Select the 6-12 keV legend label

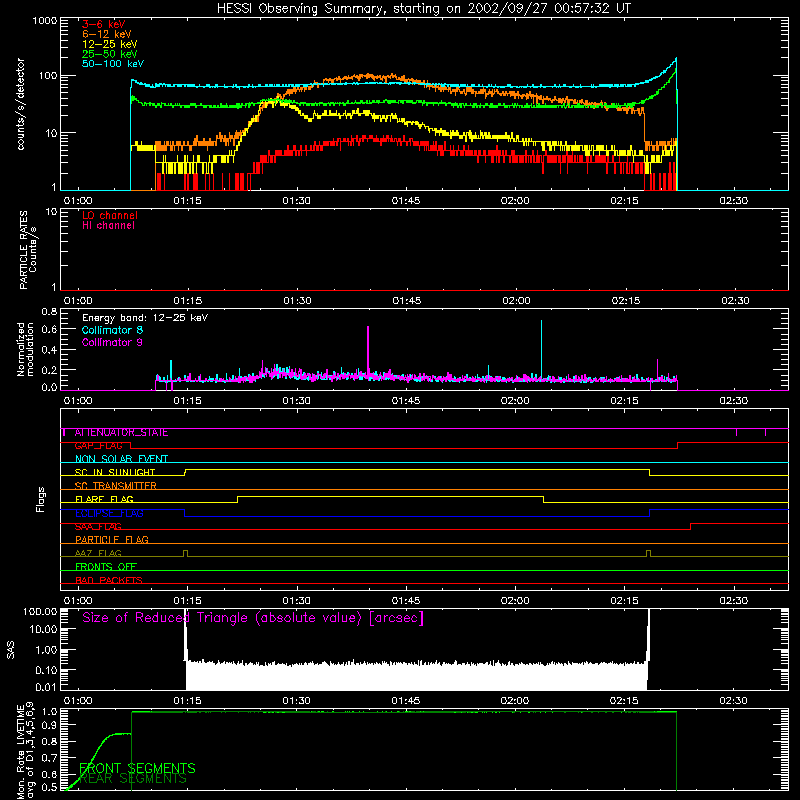107,34
